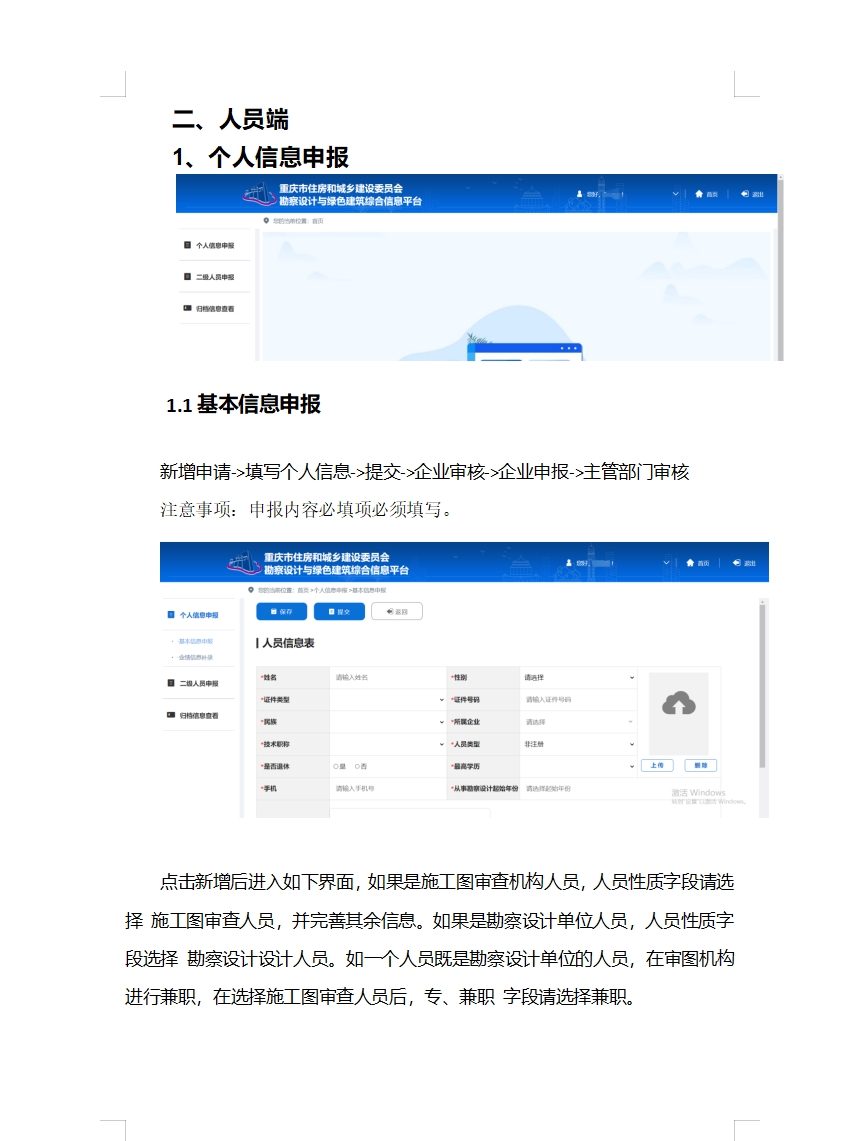Click the 上传 button under photo area
The width and height of the screenshot is (865, 1141).
click(657, 766)
